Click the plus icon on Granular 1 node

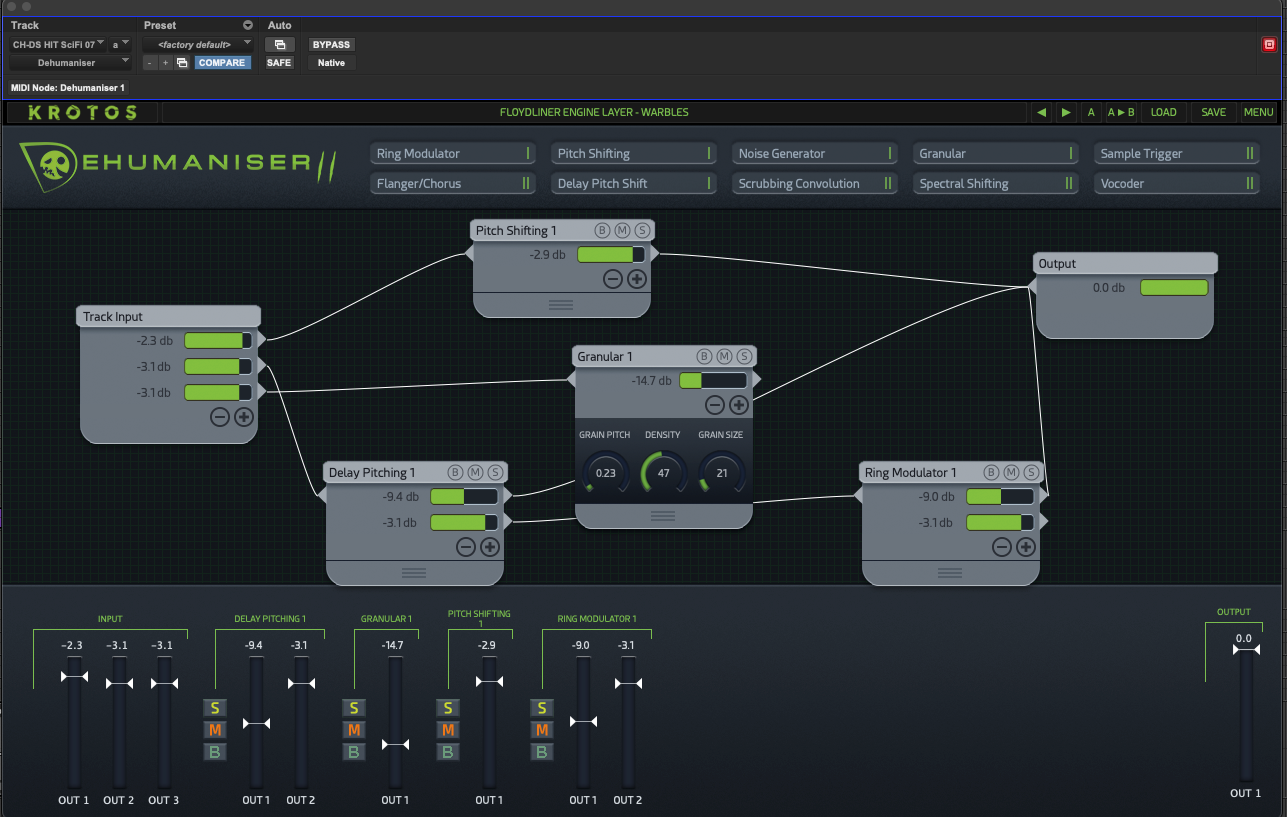[738, 405]
